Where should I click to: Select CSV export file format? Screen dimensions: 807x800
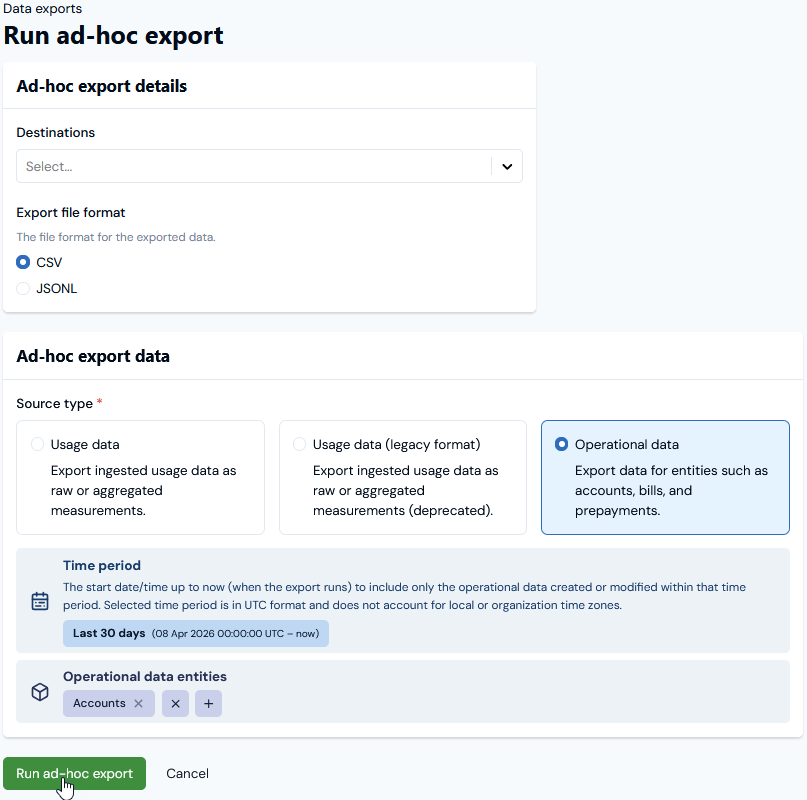pos(23,262)
